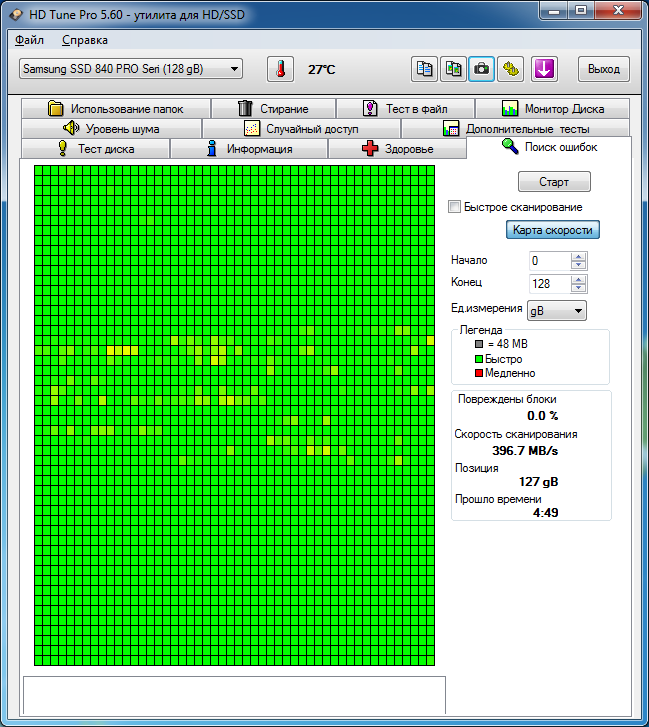Click the 4:49 elapsed time value
The image size is (649, 727).
pos(545,513)
